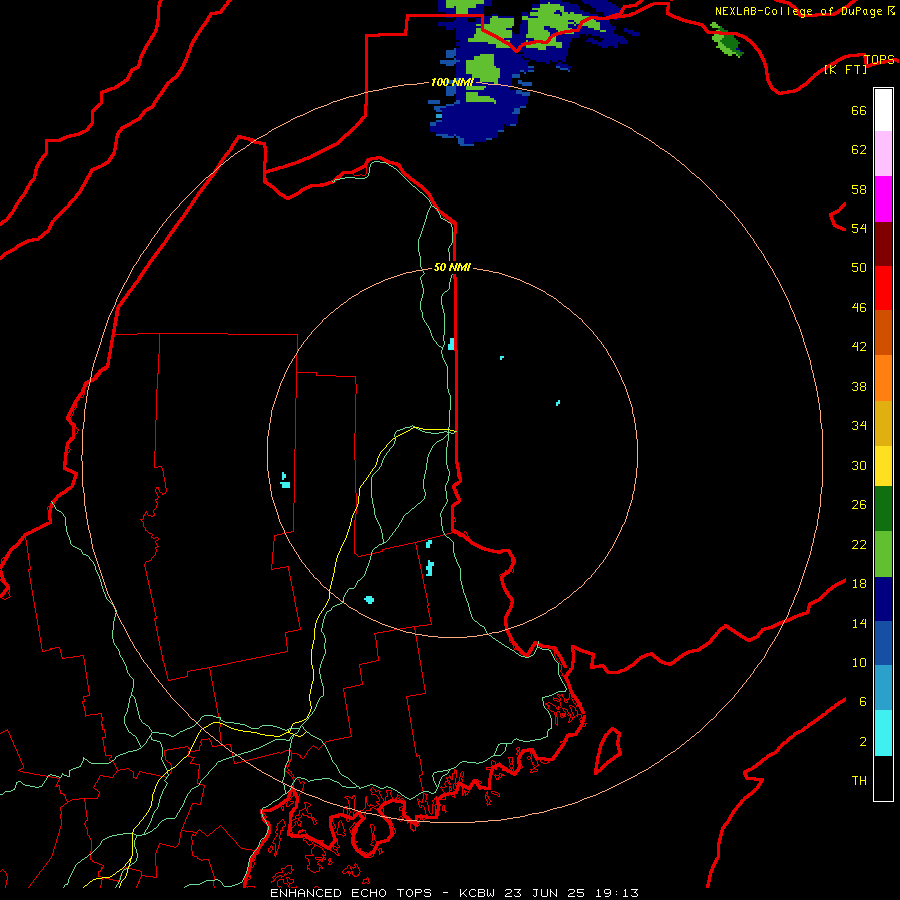Click the legend value 18
900x900 pixels.
(x=859, y=584)
